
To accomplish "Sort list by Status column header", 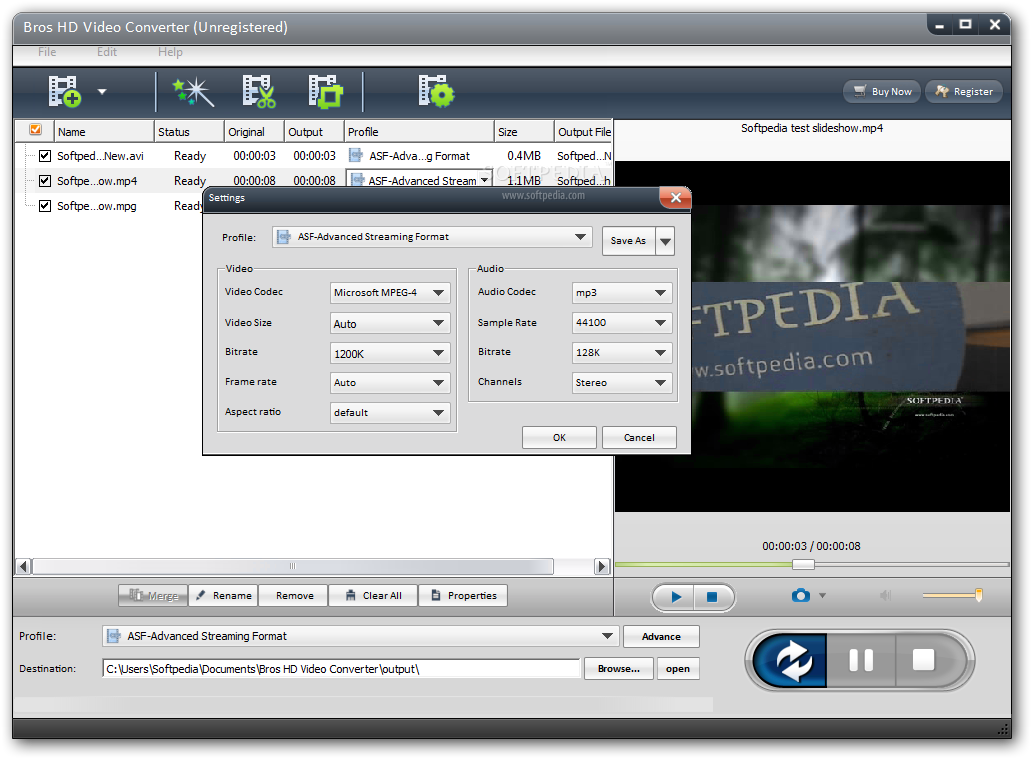I will pyautogui.click(x=189, y=132).
